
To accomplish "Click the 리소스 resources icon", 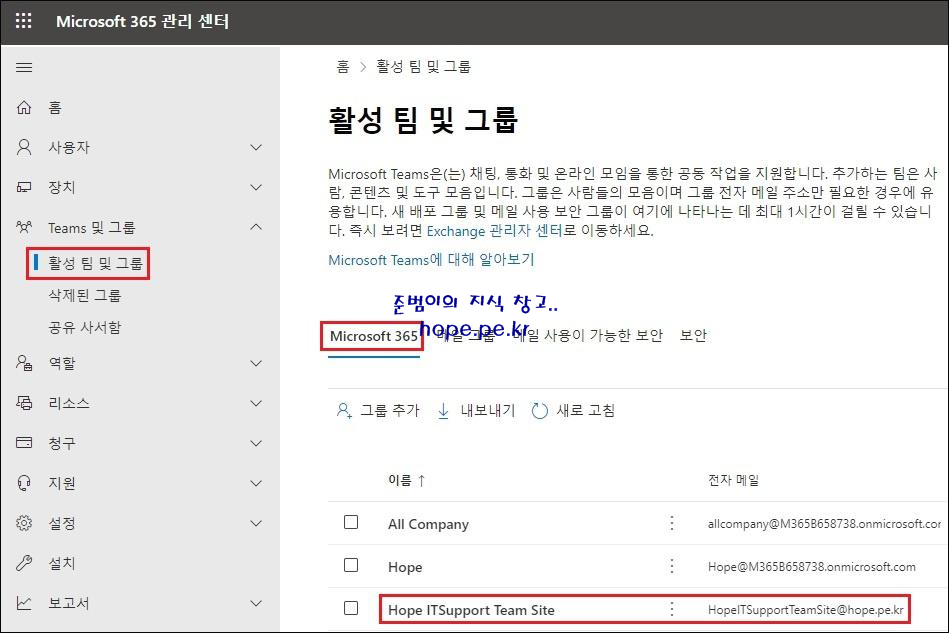I will 24,403.
